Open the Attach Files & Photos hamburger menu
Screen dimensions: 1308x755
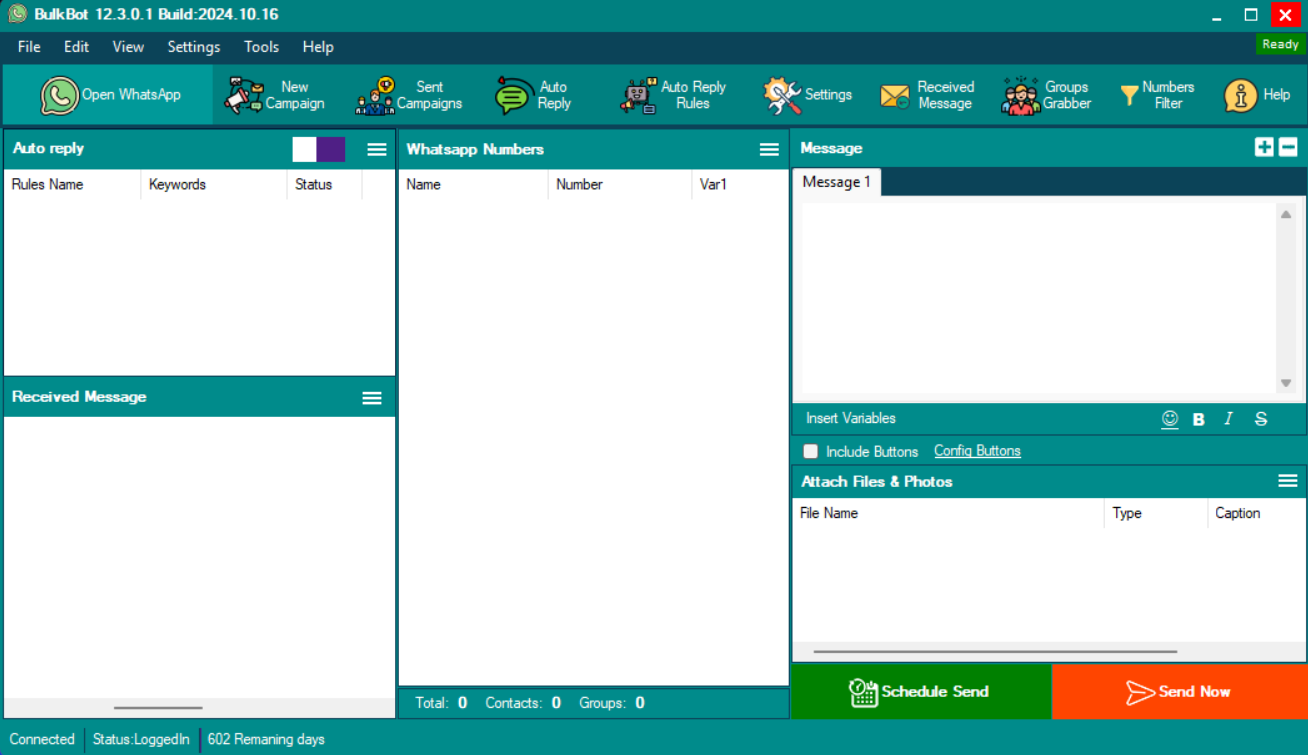(x=1288, y=481)
